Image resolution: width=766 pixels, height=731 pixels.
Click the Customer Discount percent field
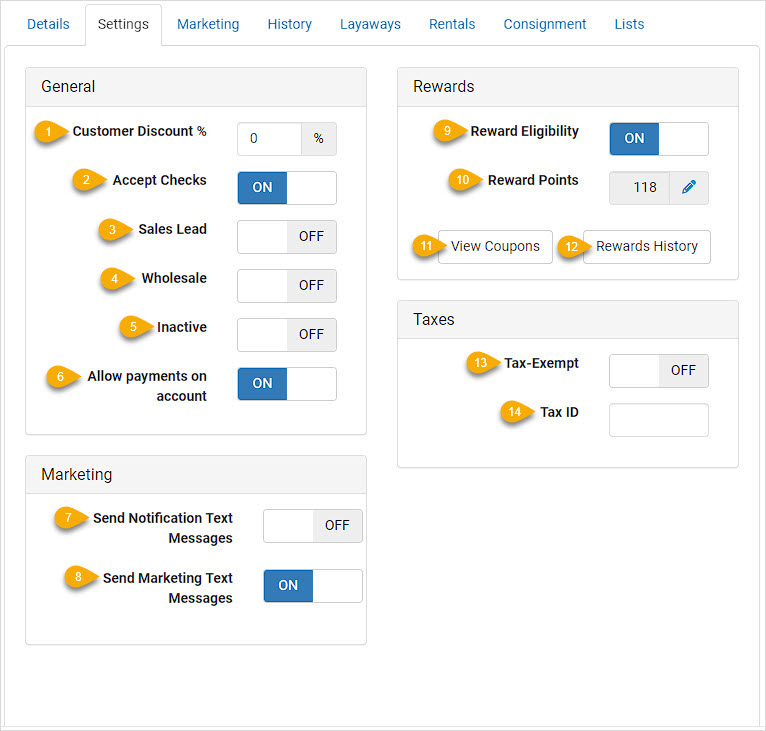269,139
